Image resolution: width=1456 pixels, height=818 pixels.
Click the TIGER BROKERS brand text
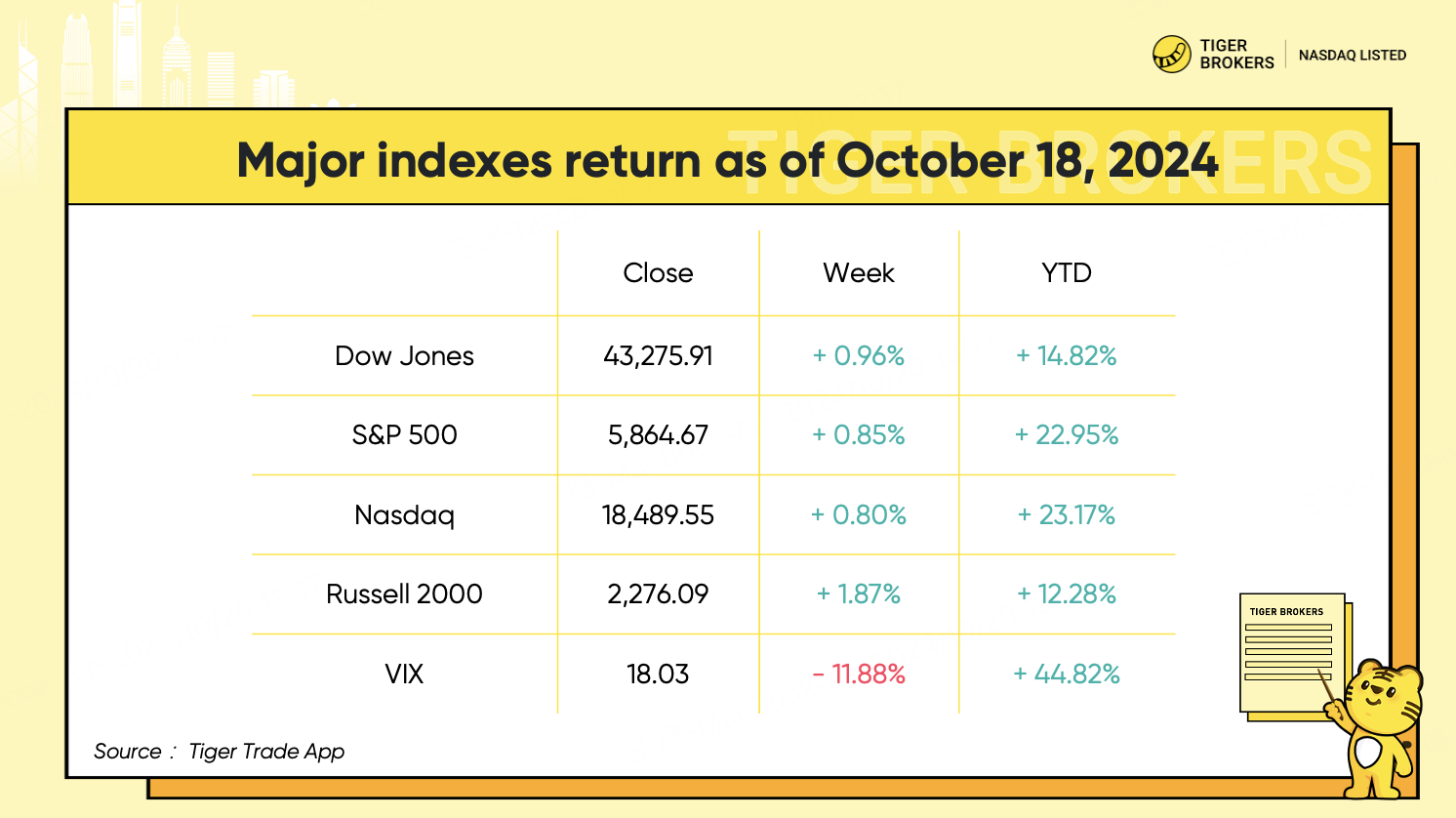click(x=1236, y=55)
